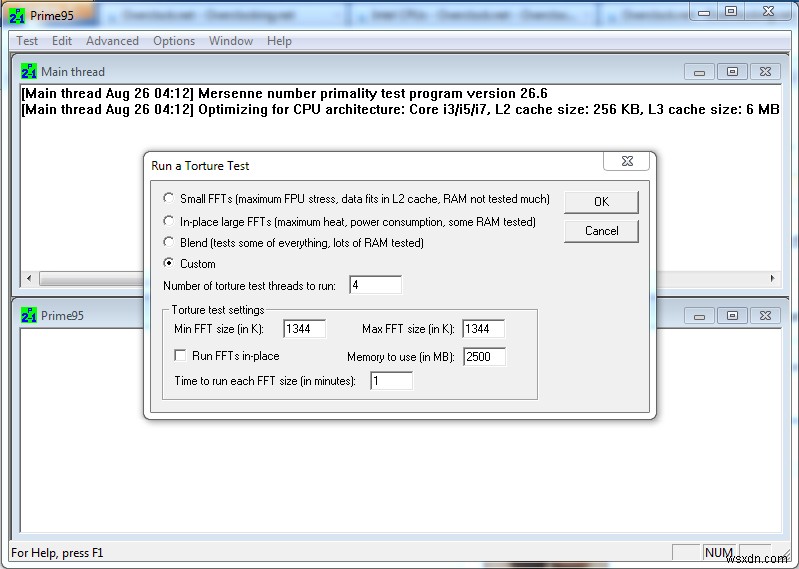This screenshot has height=569, width=799.
Task: Click the 'Mersenne number primality test program' log line
Action: (284, 93)
